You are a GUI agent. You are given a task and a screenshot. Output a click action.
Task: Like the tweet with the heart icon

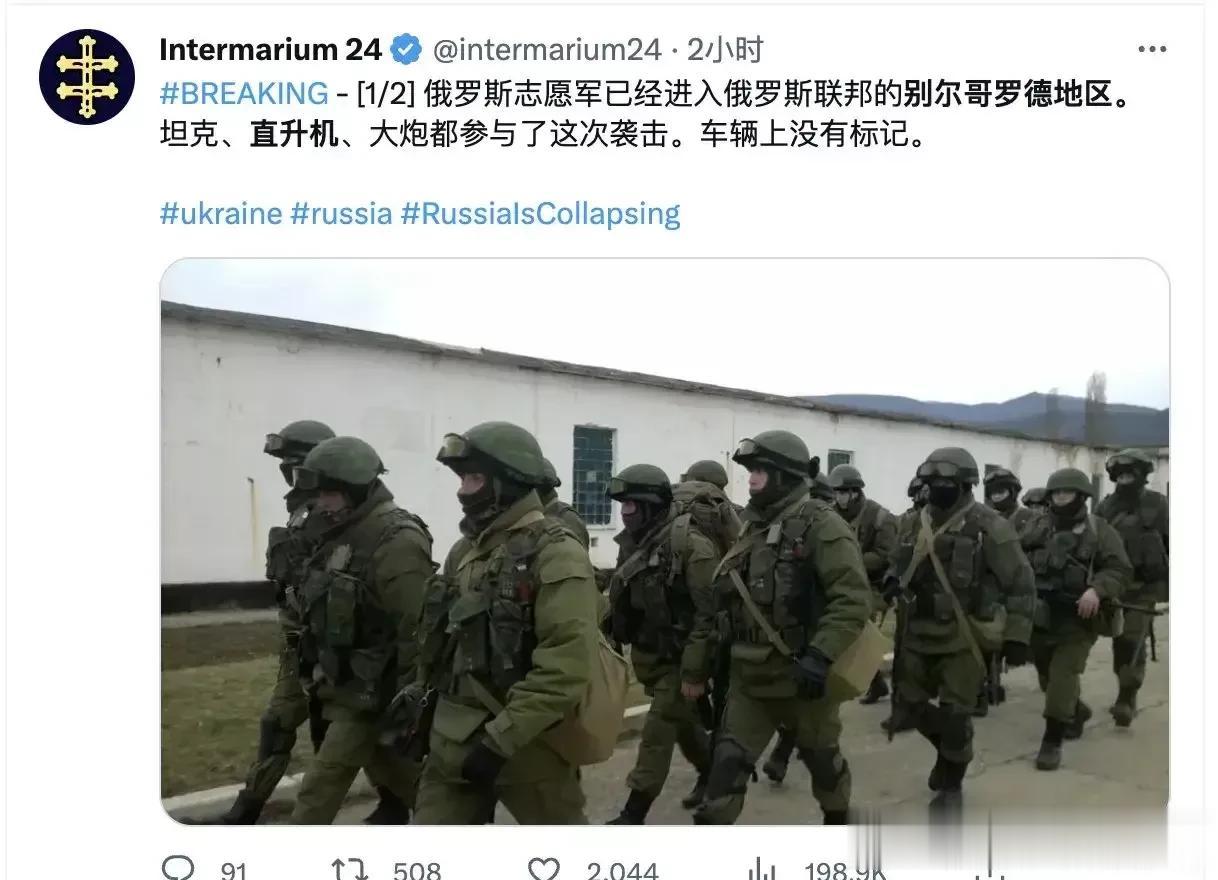point(544,870)
